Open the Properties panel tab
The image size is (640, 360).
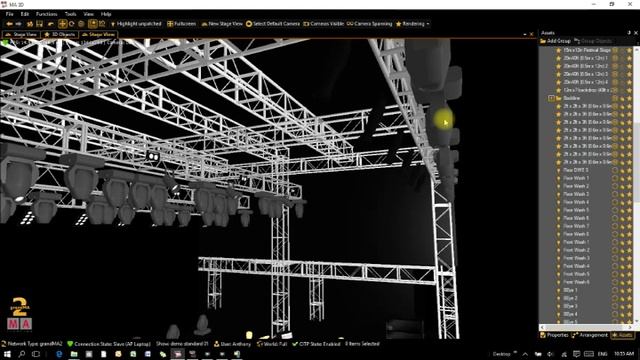pyautogui.click(x=554, y=335)
